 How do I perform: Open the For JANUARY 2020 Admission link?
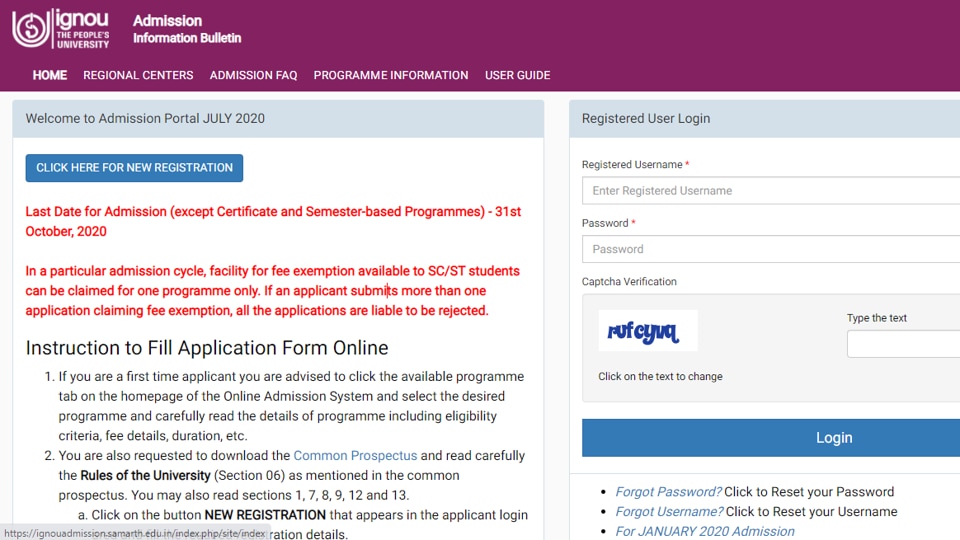coord(705,531)
